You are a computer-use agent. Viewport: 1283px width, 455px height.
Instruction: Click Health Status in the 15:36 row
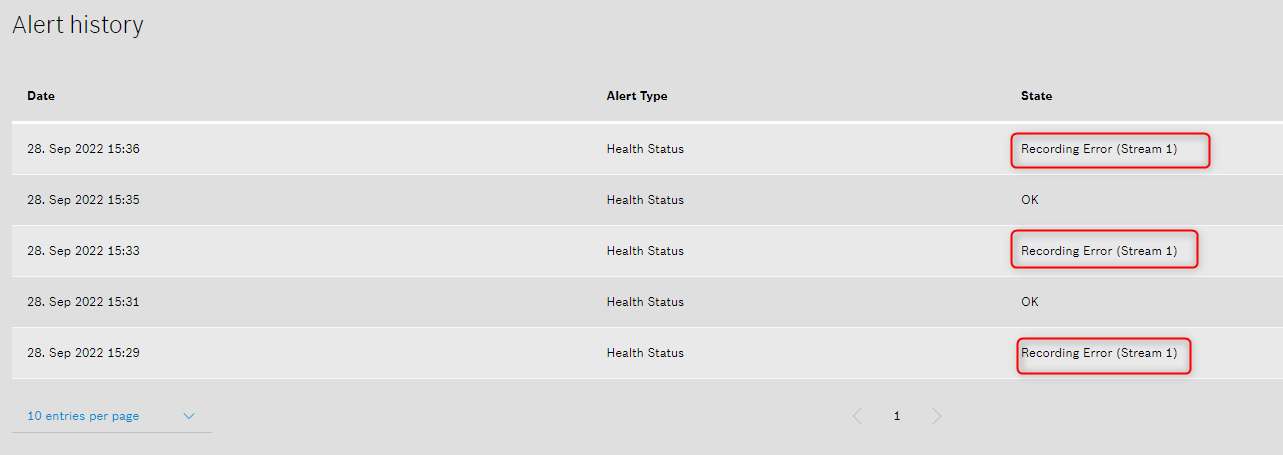[x=645, y=149]
